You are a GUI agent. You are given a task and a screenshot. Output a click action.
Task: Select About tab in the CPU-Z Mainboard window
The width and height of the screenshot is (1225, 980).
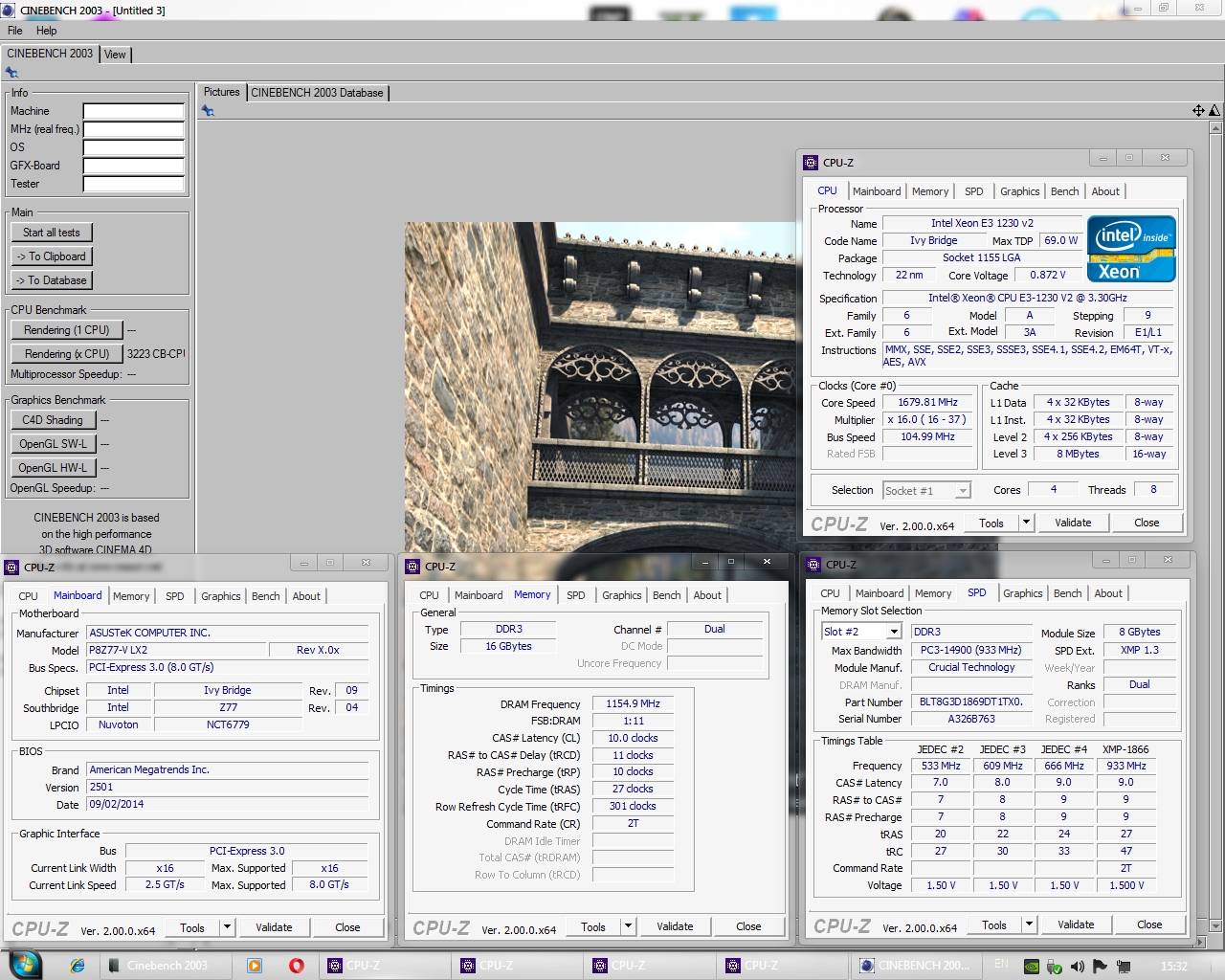pos(306,596)
